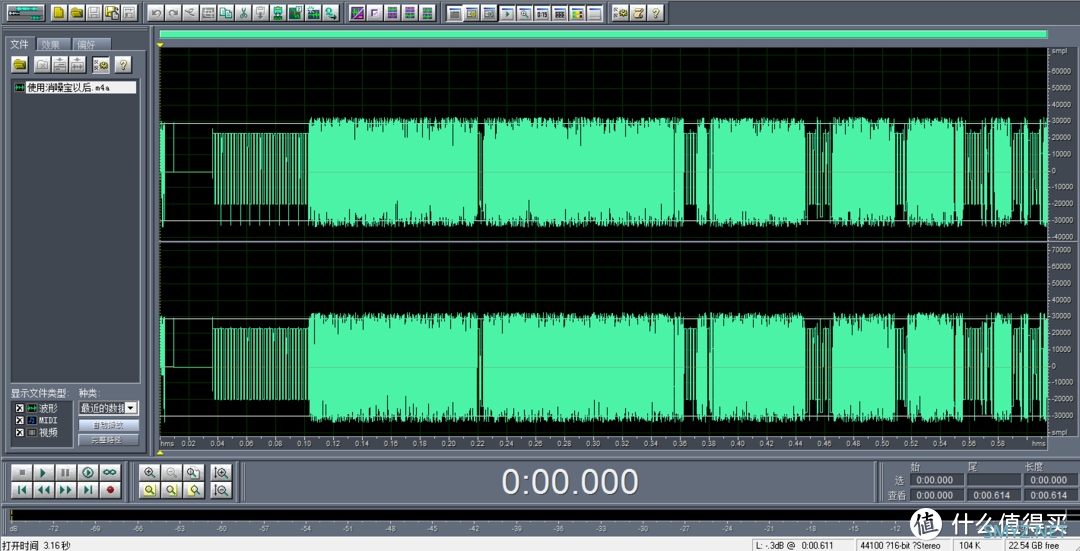Viewport: 1080px width, 551px height.
Task: Click the Play to end circled button
Action: (x=87, y=472)
